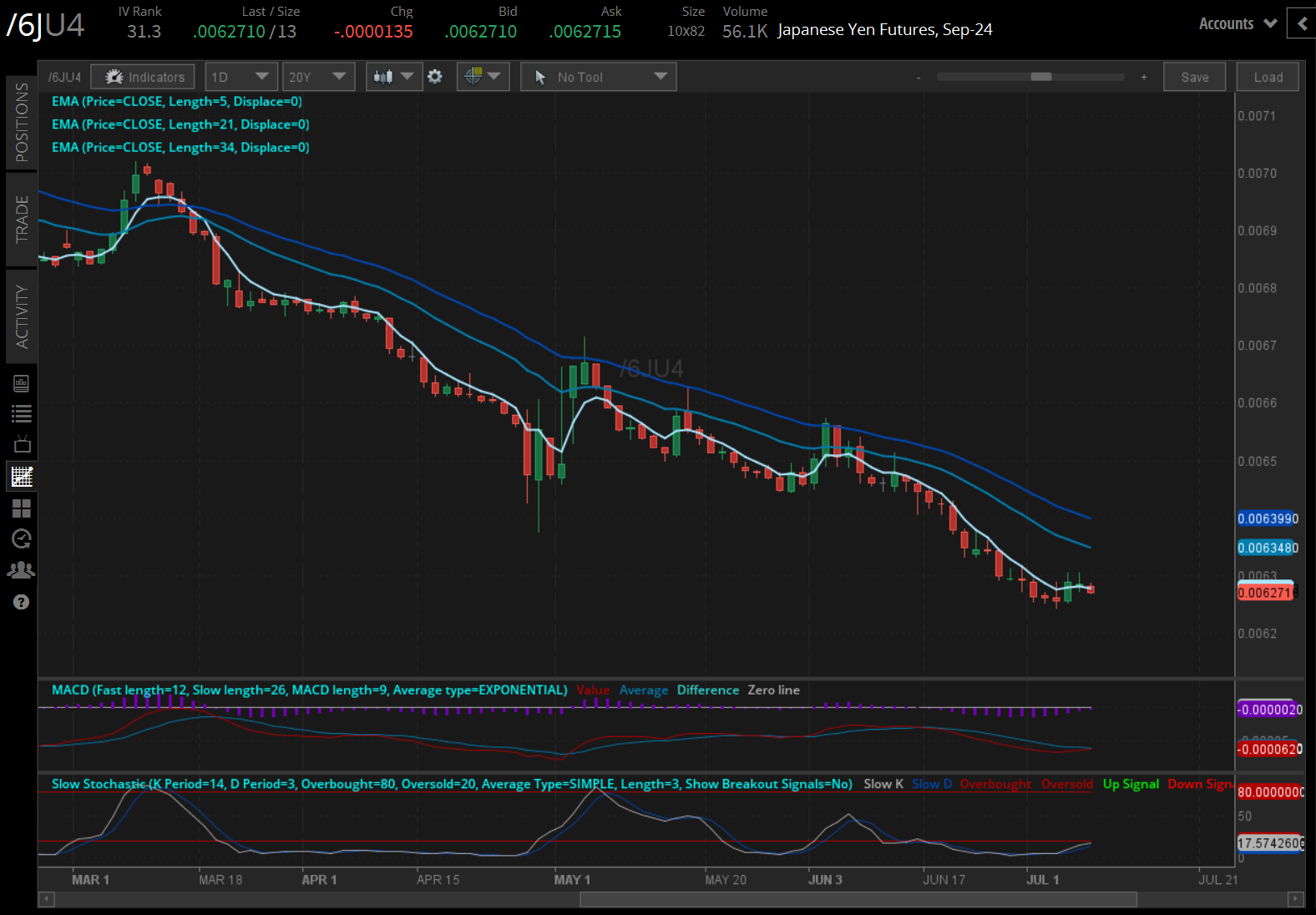Click the ask price .0062715
Image resolution: width=1316 pixels, height=915 pixels.
pyautogui.click(x=585, y=32)
